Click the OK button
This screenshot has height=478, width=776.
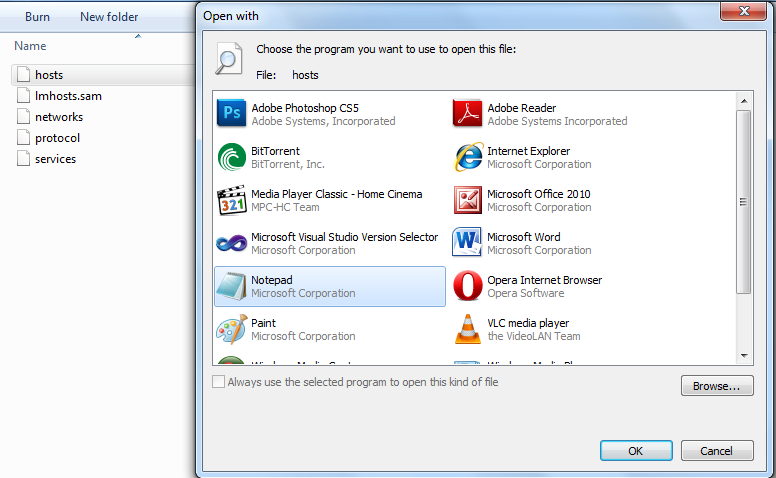636,451
